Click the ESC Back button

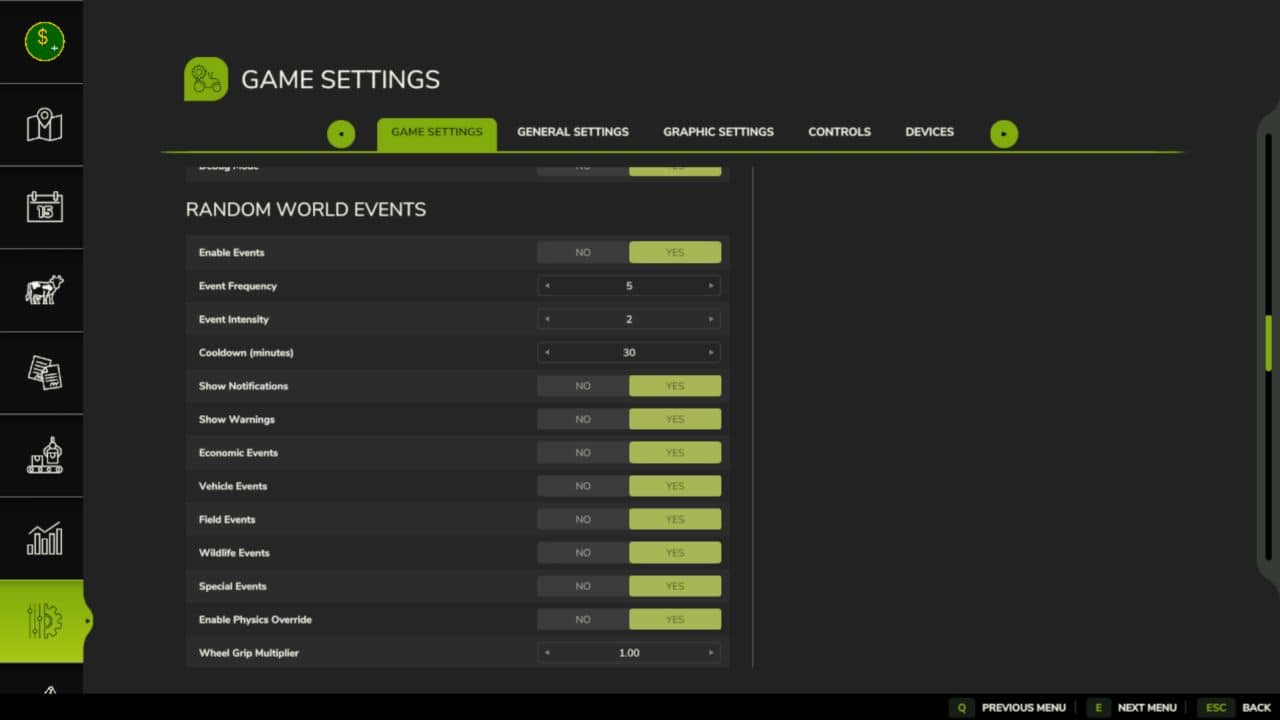tap(1235, 707)
